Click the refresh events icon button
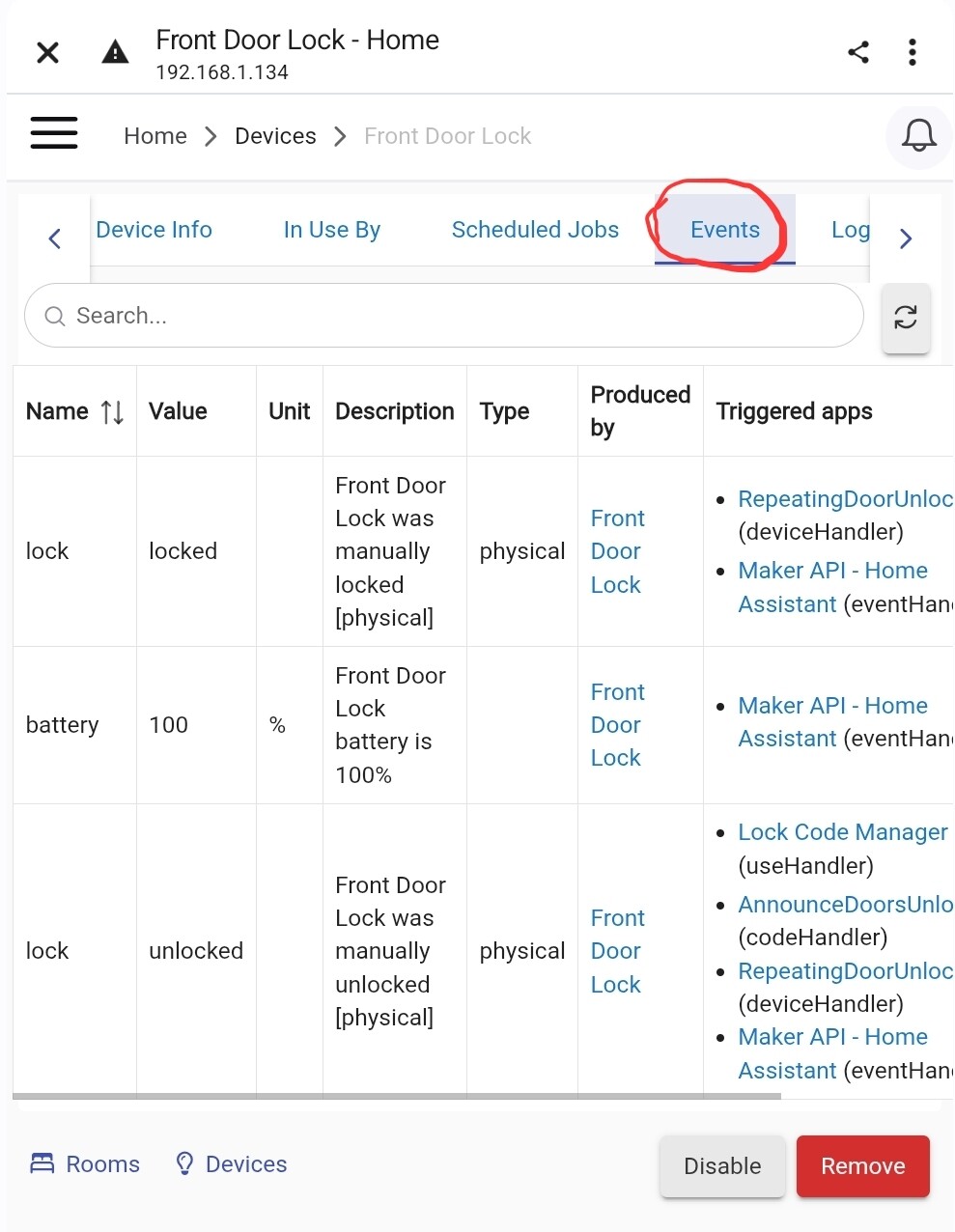This screenshot has height=1232, width=955. 905,318
